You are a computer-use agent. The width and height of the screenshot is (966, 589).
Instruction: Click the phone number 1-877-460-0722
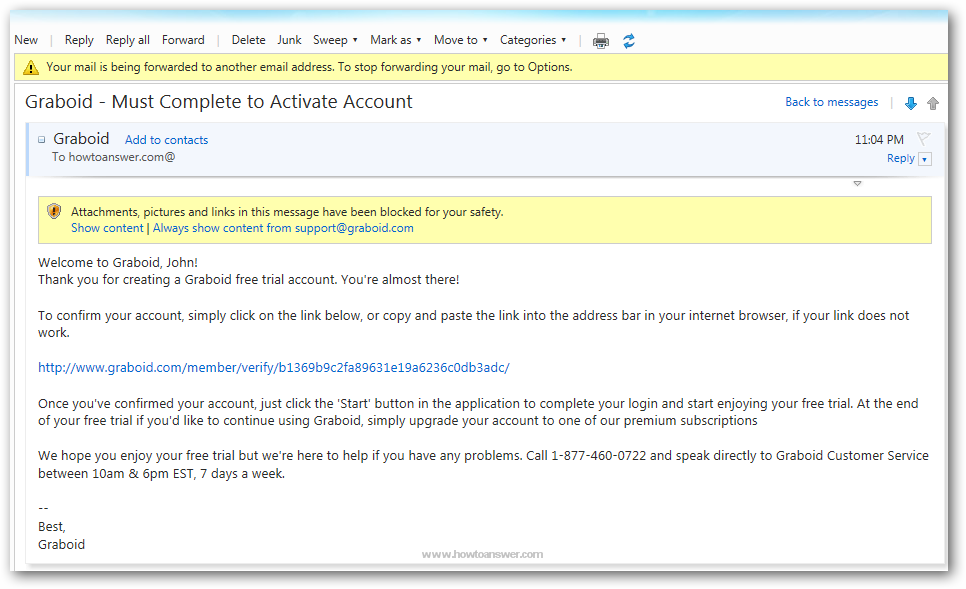pos(598,456)
